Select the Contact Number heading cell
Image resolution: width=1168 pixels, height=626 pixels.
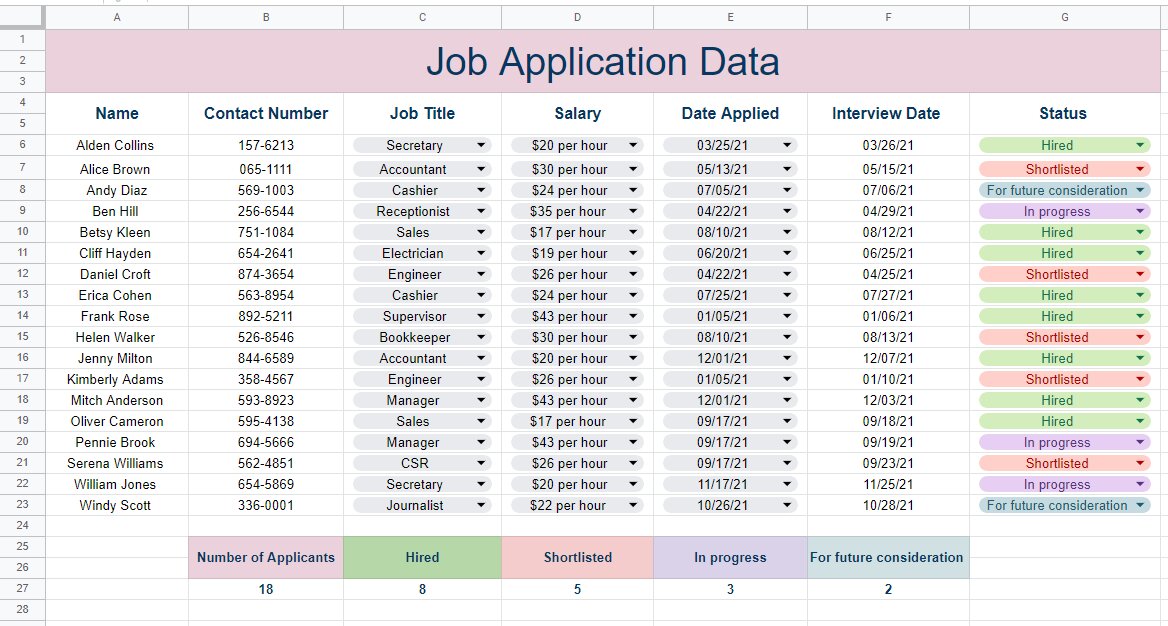coord(266,113)
